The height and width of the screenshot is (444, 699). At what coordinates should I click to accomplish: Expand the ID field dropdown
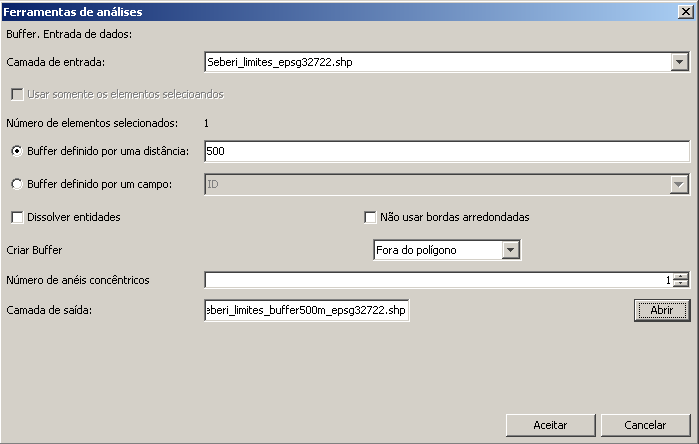[x=679, y=184]
